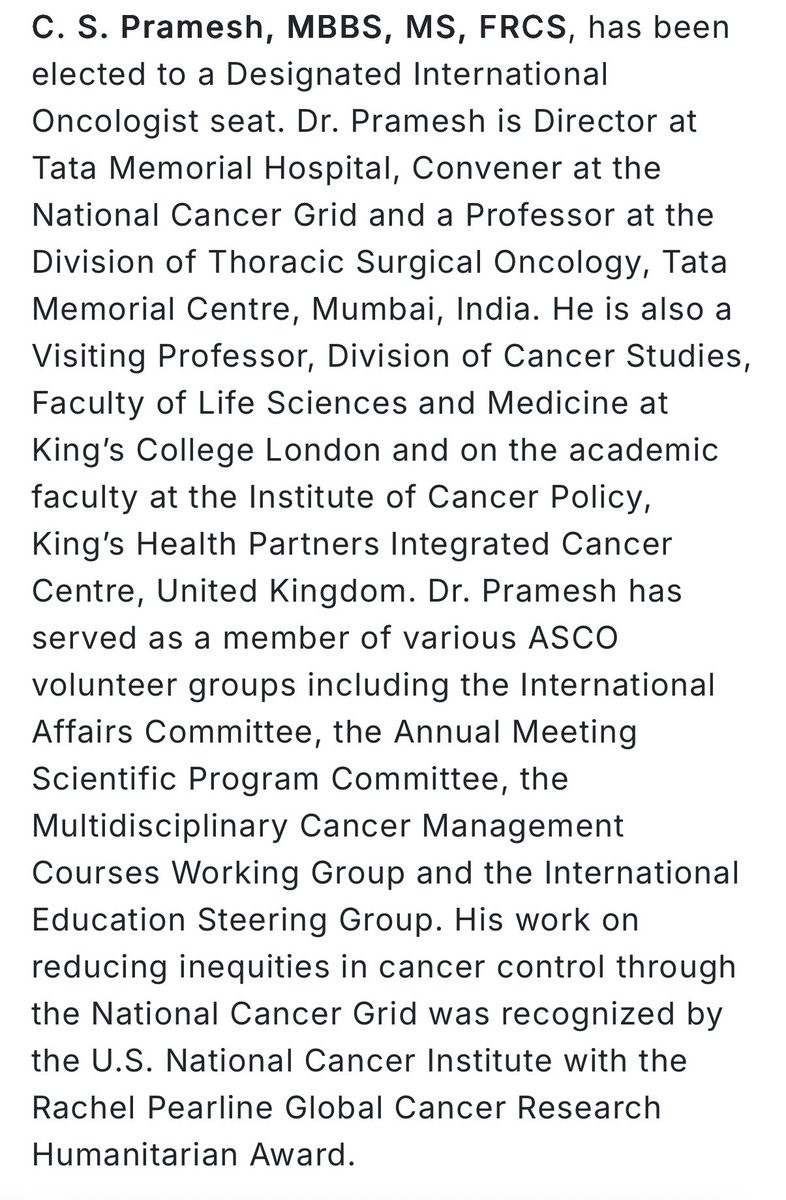This screenshot has height=1200, width=786.
Task: Click the Visiting Professor phrase
Action: click(171, 356)
